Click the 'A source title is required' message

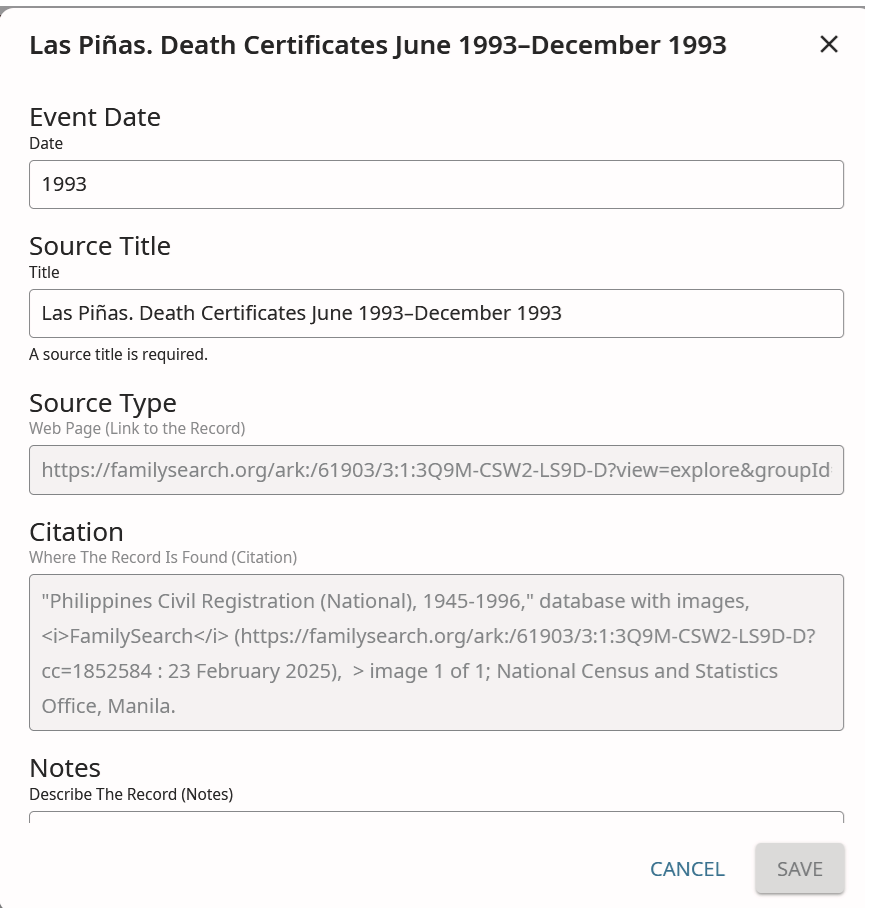click(x=118, y=354)
